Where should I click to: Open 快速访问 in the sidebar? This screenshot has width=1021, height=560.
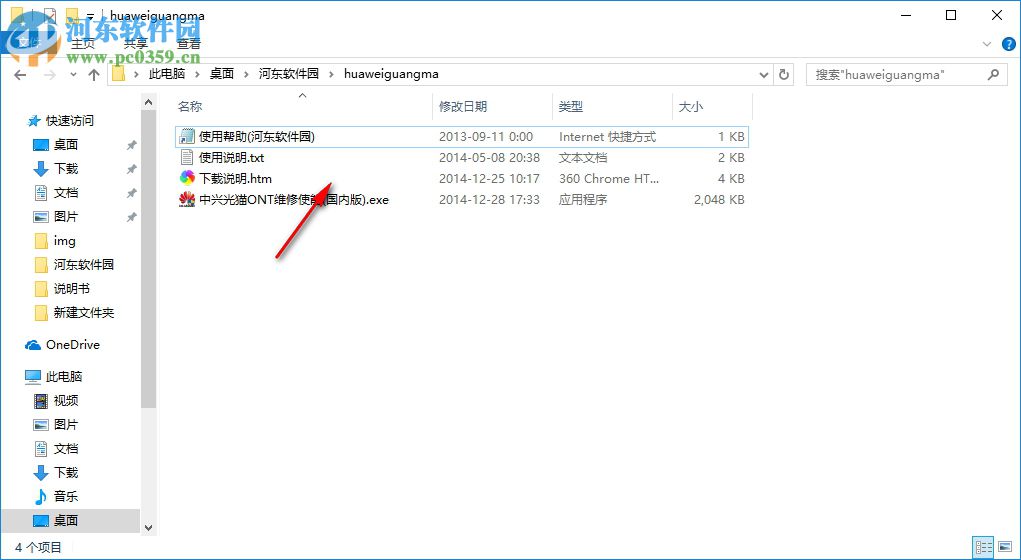click(70, 120)
